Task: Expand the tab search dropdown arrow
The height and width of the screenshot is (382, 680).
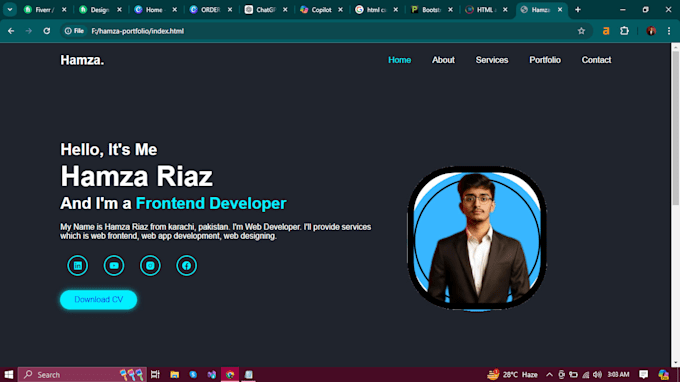Action: (10, 10)
